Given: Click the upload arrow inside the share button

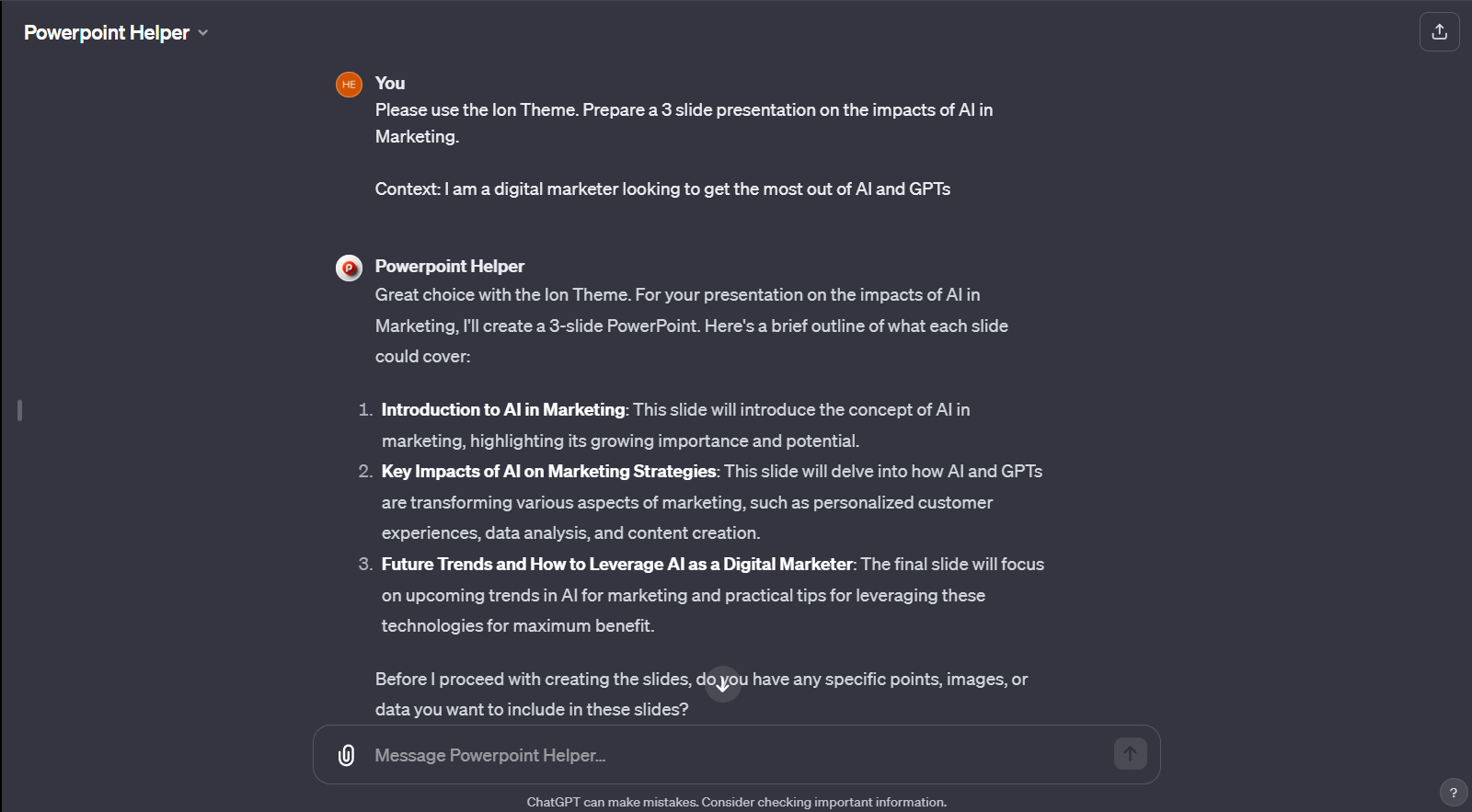Looking at the screenshot, I should 1440,31.
